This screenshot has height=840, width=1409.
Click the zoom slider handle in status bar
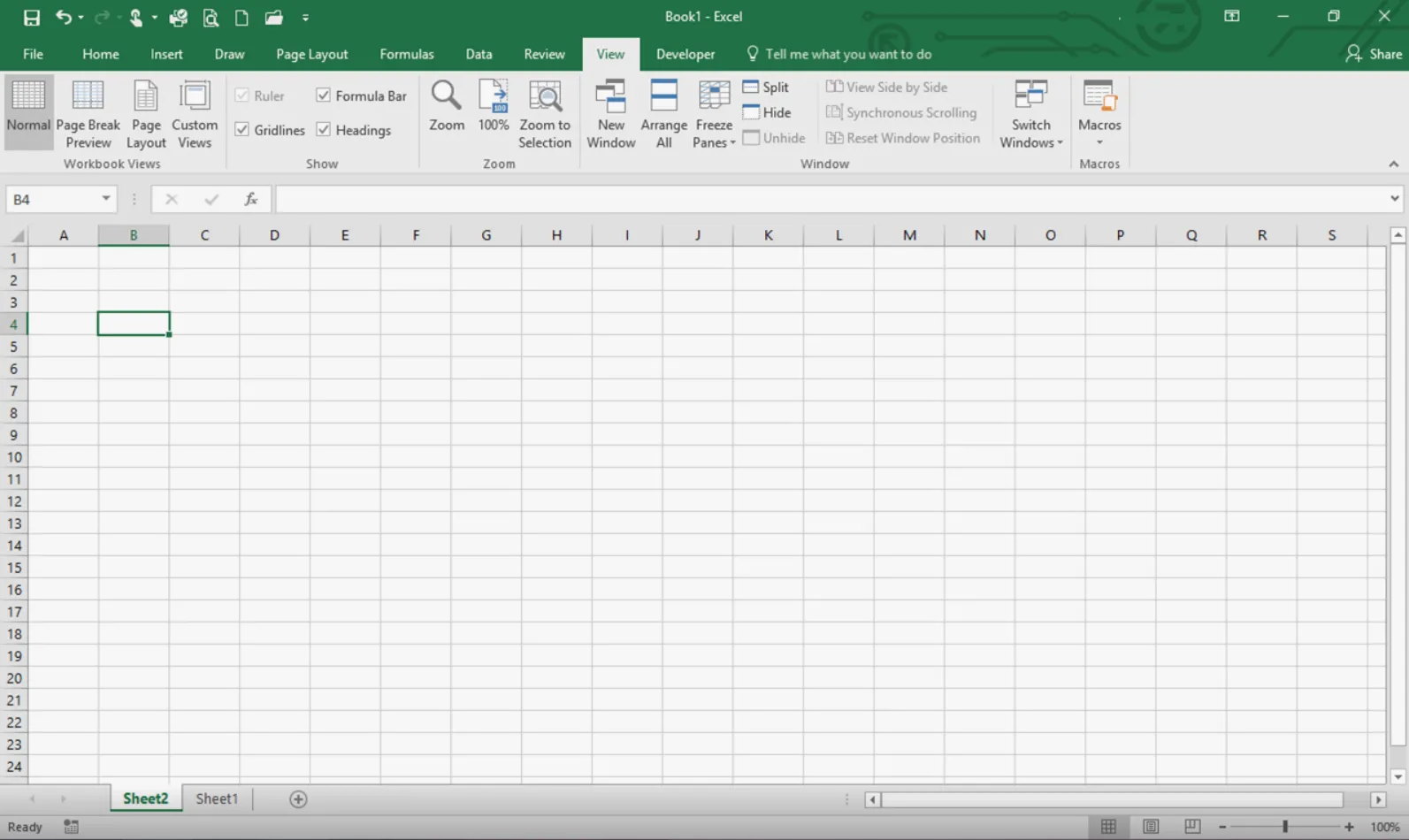(x=1285, y=827)
